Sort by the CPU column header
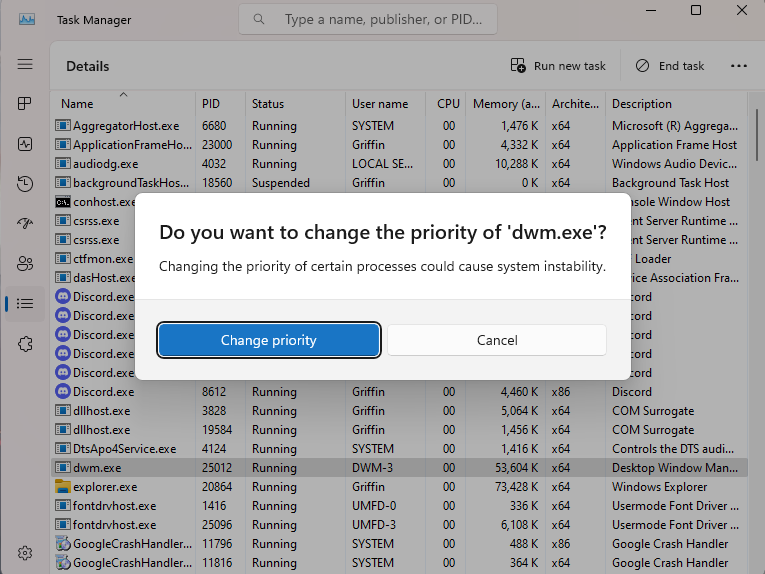The width and height of the screenshot is (765, 574). coord(448,104)
